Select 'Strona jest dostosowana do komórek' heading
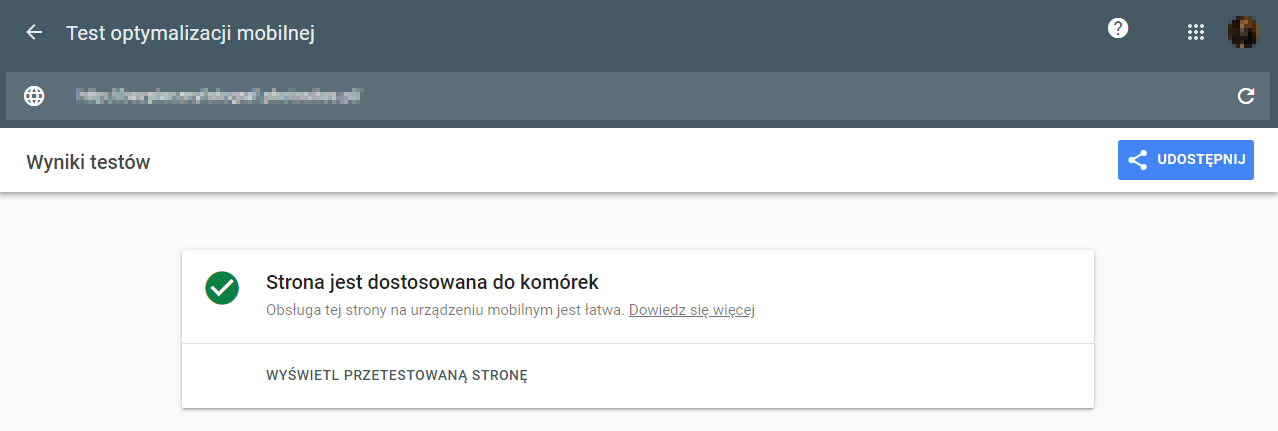 pyautogui.click(x=432, y=282)
